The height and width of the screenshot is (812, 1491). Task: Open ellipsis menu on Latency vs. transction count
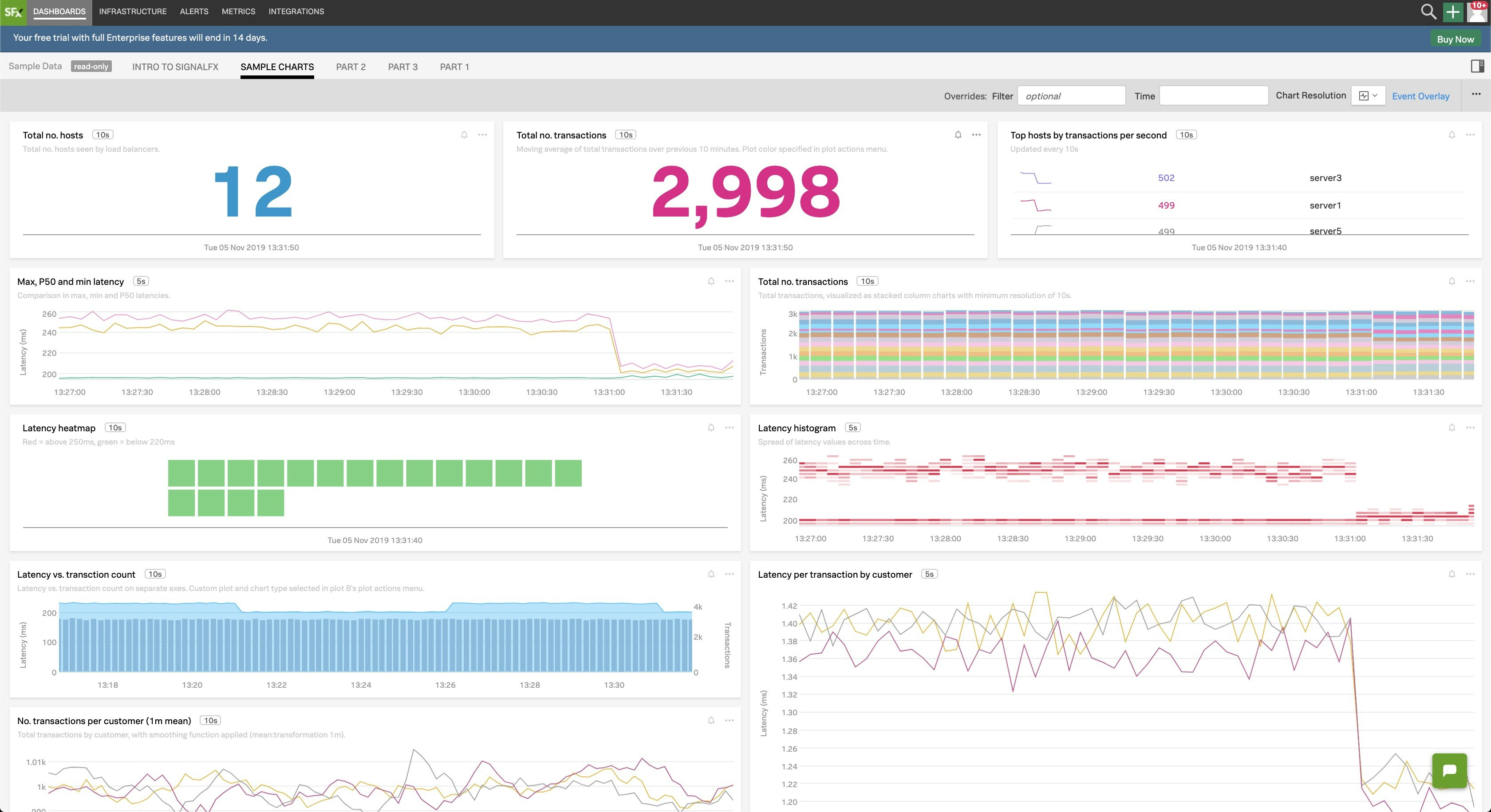pyautogui.click(x=729, y=574)
